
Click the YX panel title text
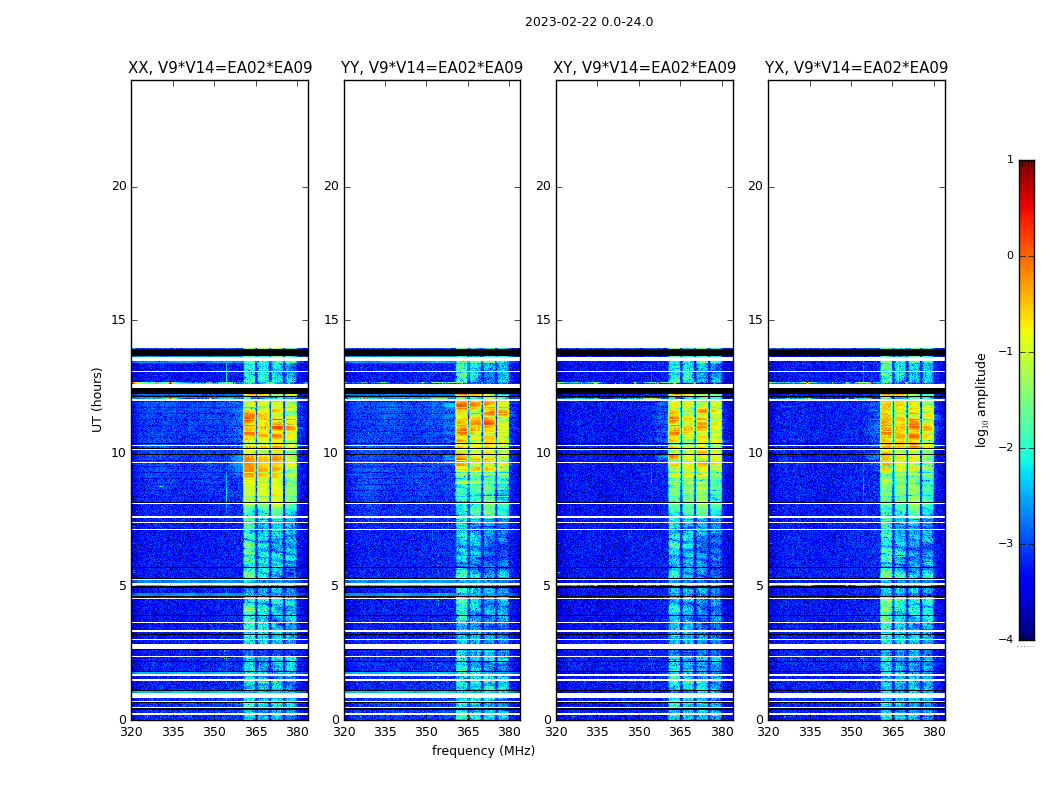[x=856, y=68]
